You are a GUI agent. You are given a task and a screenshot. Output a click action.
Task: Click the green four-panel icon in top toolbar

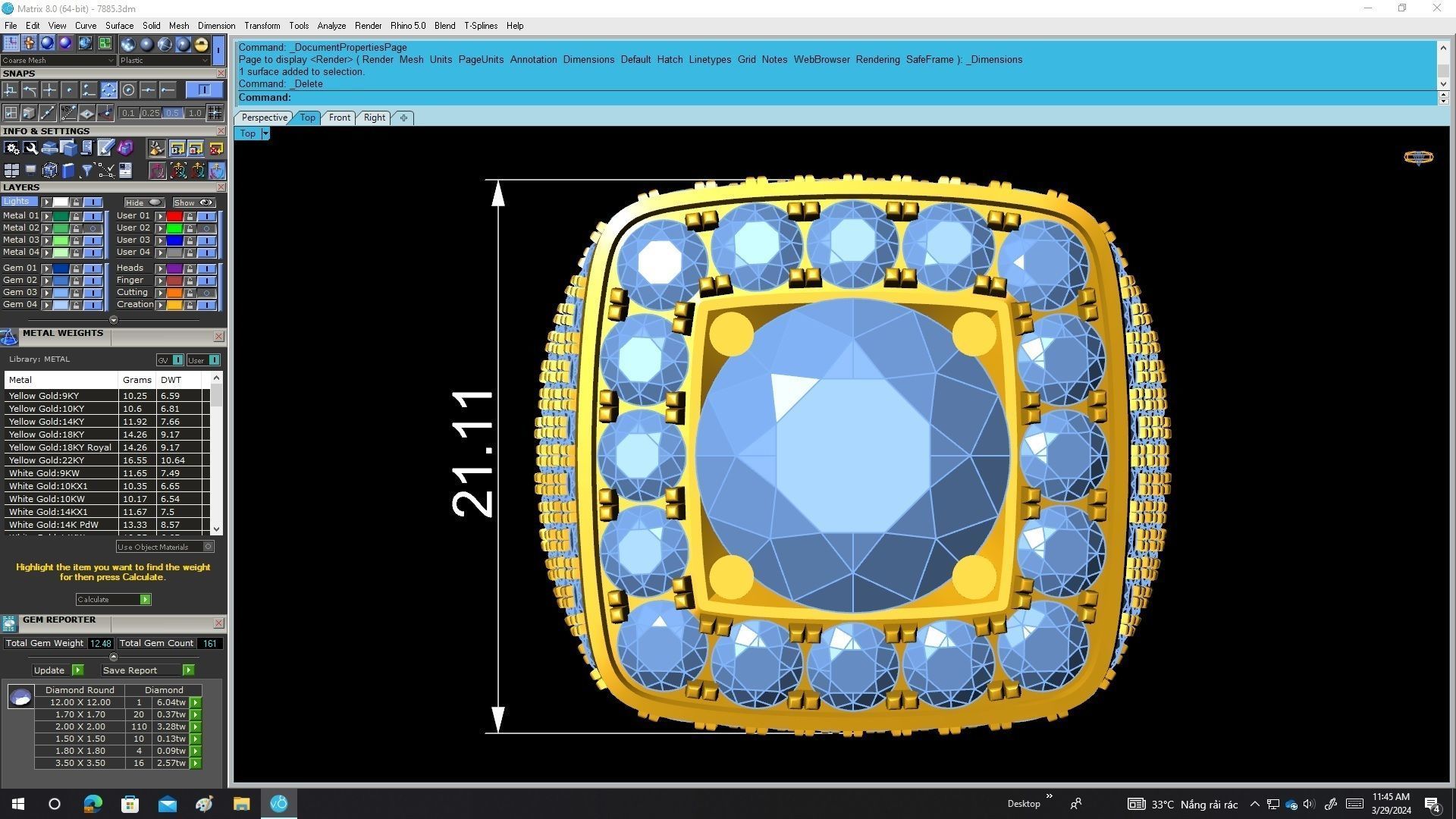click(x=105, y=43)
